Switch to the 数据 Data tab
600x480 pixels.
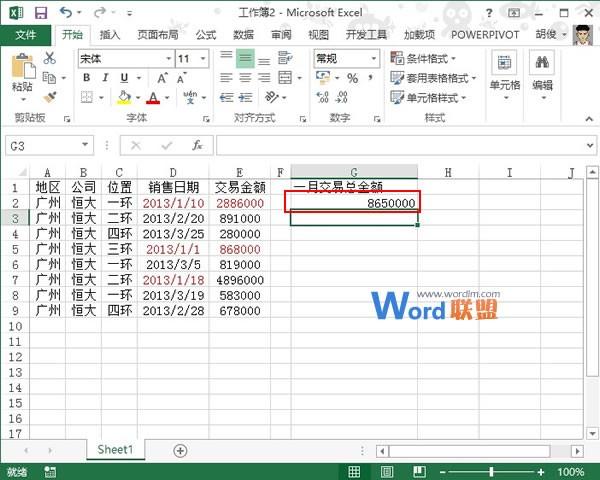243,35
